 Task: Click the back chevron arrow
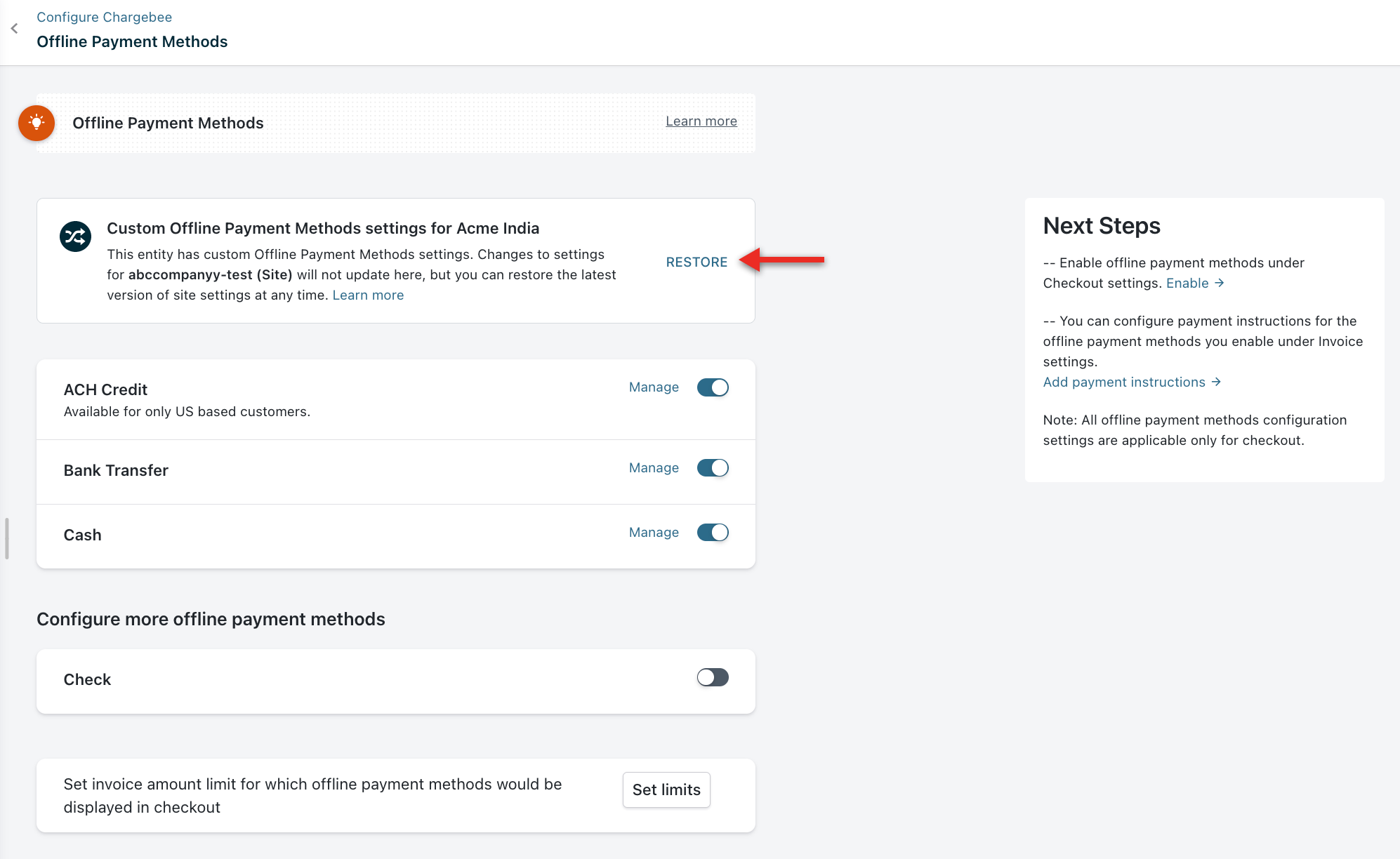pyautogui.click(x=14, y=29)
